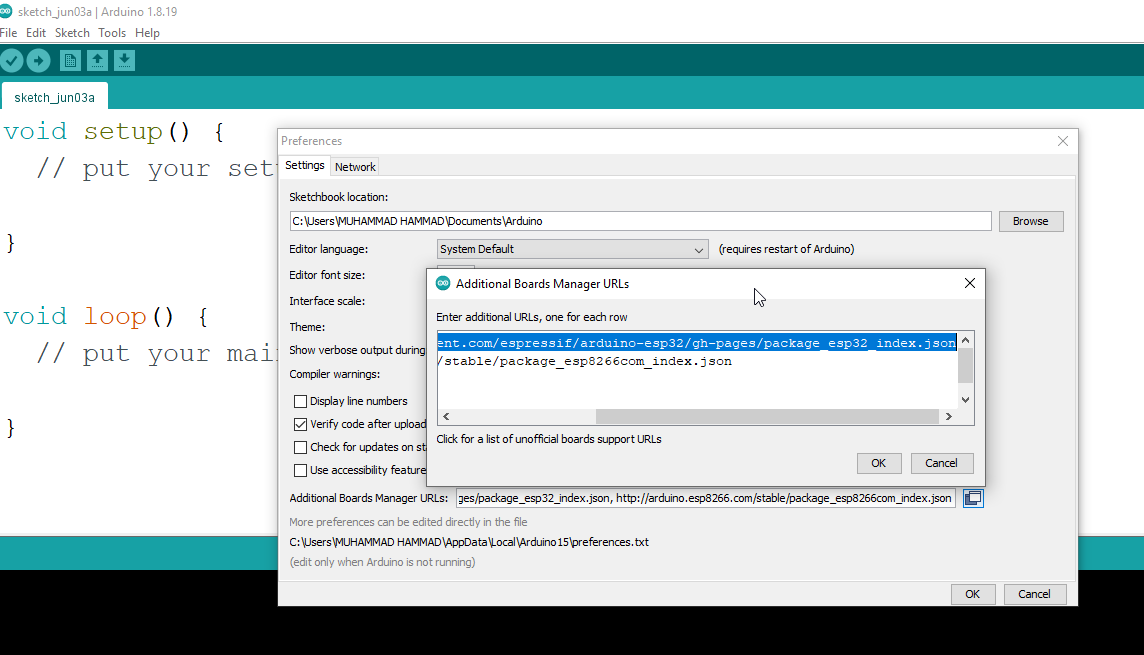
Task: Open the Tools menu
Action: [x=112, y=33]
